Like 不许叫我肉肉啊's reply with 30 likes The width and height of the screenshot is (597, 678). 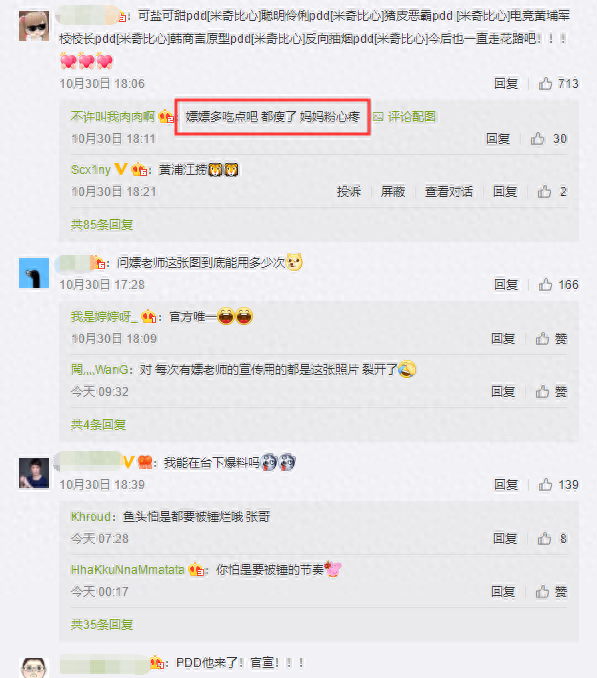548,139
